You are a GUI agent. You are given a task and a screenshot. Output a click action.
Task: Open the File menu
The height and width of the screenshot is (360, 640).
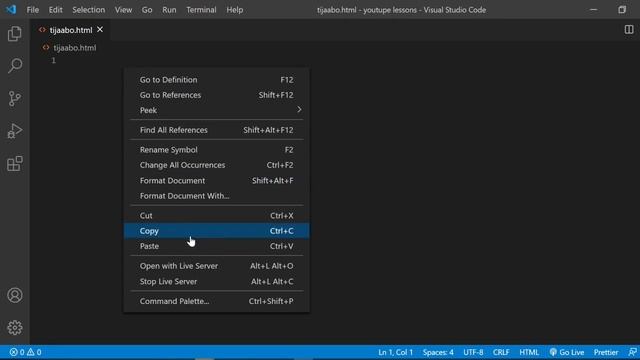point(33,9)
